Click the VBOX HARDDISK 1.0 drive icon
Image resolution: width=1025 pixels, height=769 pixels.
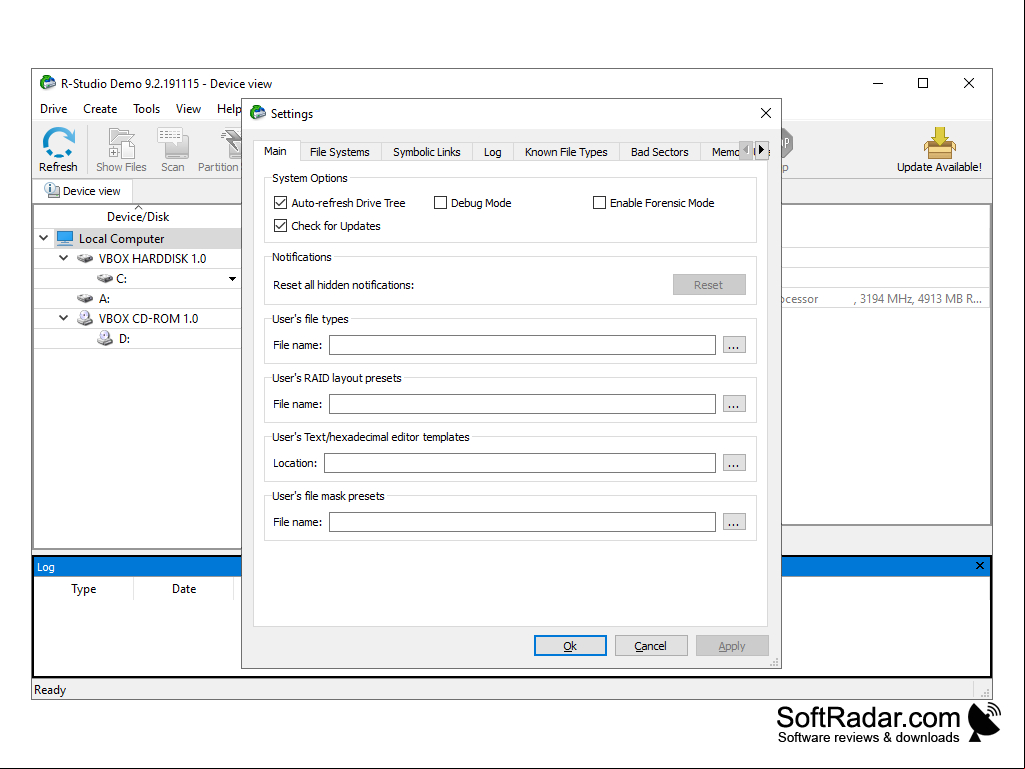[85, 258]
